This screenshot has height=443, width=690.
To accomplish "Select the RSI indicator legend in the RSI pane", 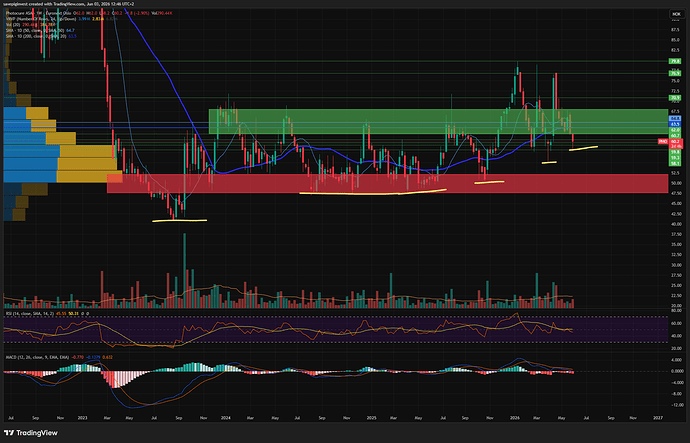I will pos(48,313).
